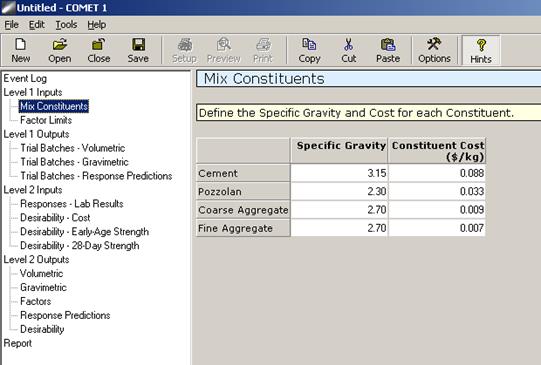
Task: Select Event Log in the tree
Action: 25,78
